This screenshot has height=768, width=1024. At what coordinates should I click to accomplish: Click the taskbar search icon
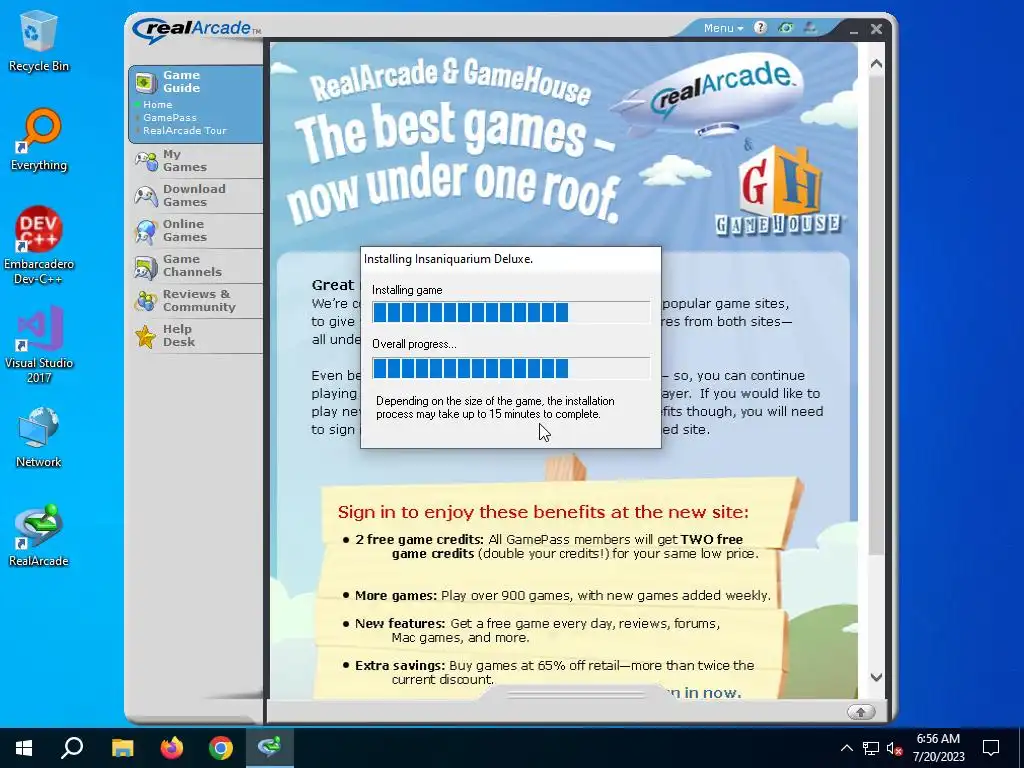click(x=72, y=748)
